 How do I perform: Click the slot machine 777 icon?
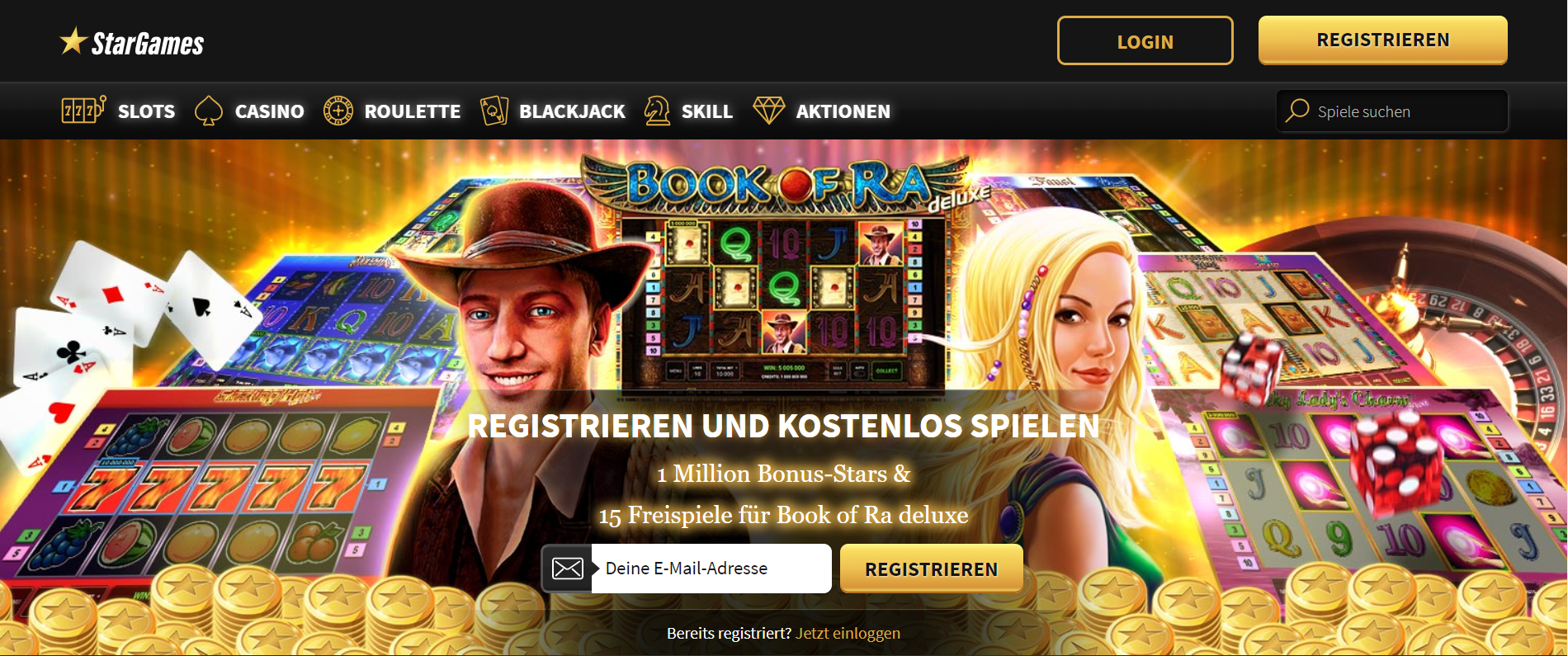pos(83,110)
